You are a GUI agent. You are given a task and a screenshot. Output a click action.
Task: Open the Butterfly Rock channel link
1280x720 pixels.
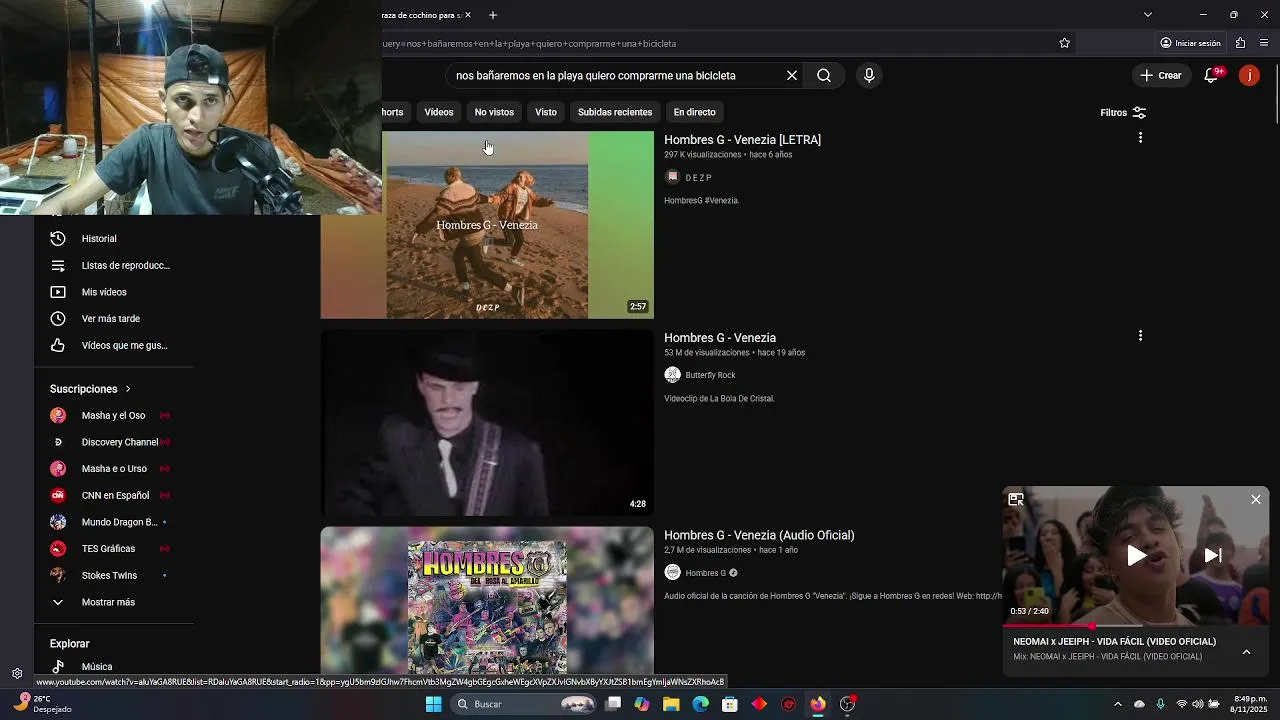pos(710,375)
